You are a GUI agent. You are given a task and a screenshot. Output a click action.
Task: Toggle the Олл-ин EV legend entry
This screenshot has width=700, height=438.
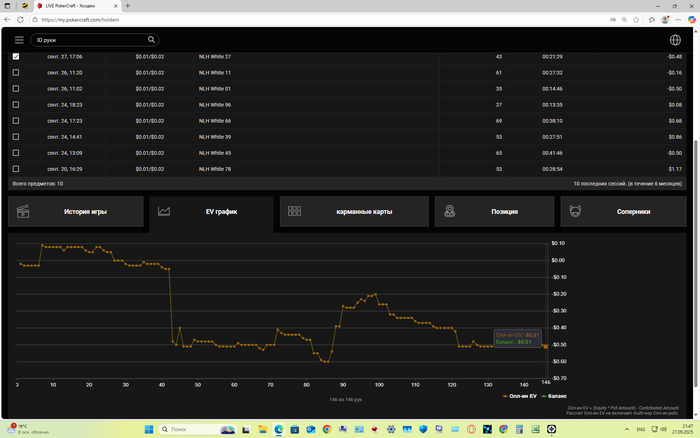pos(520,396)
